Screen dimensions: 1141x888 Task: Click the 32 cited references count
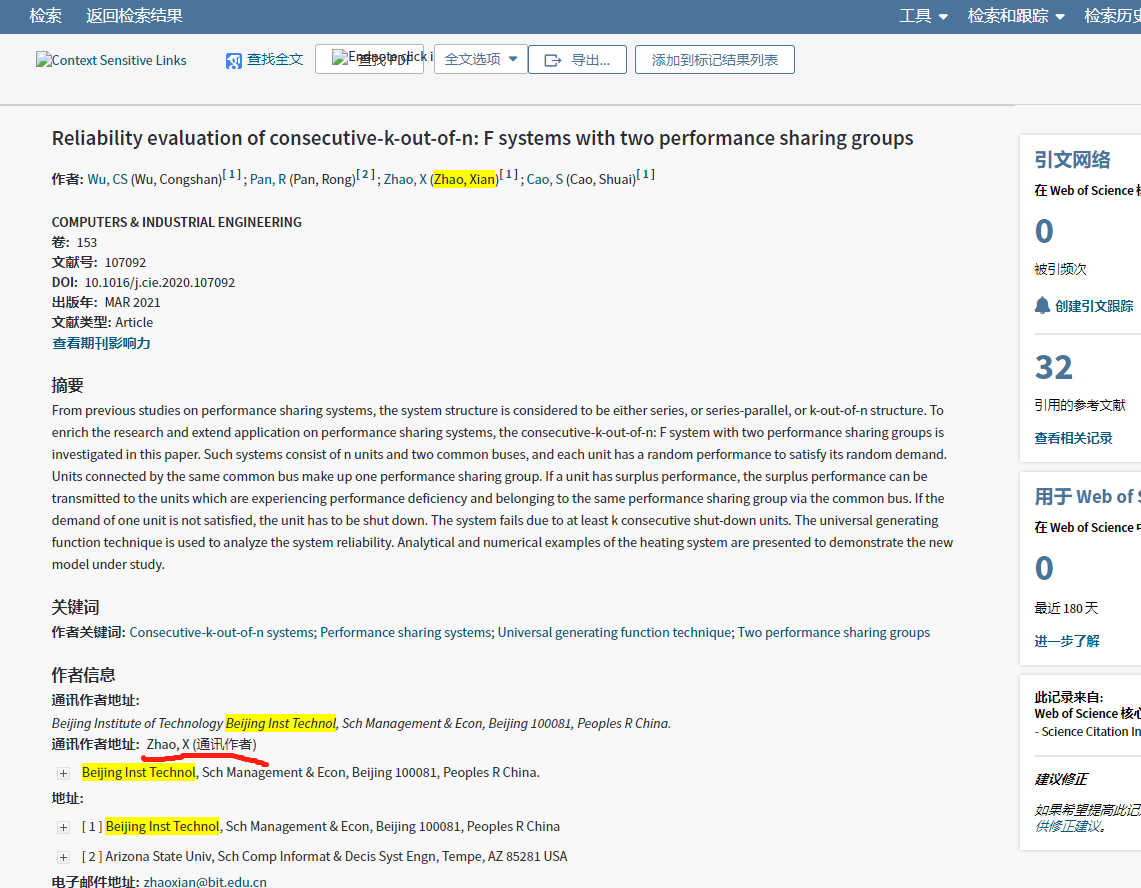tap(1053, 367)
